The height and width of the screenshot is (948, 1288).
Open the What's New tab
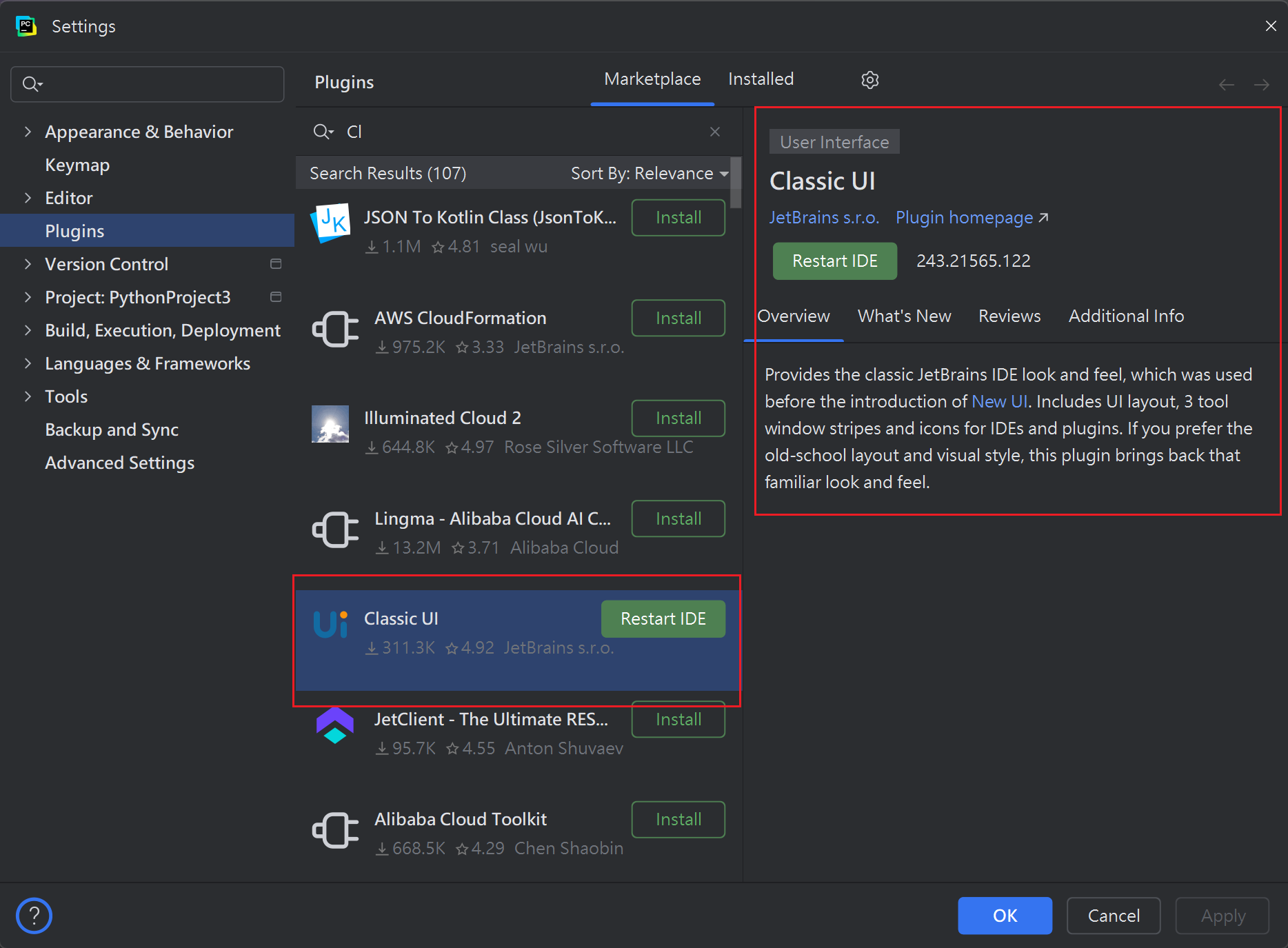(904, 316)
